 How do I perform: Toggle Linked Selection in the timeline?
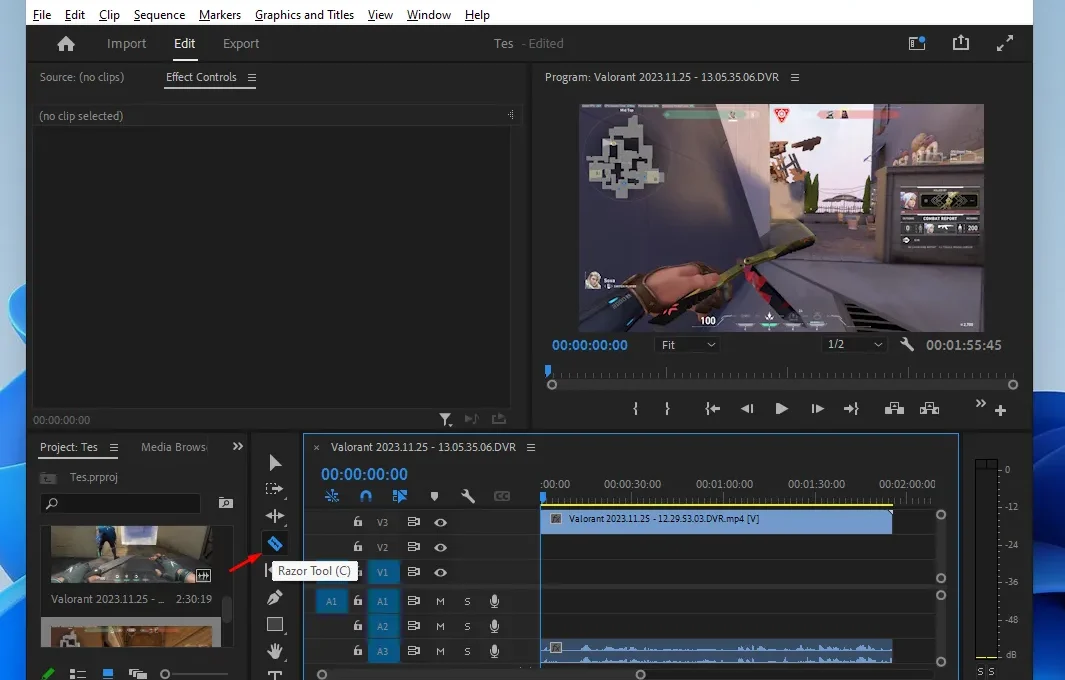[399, 497]
